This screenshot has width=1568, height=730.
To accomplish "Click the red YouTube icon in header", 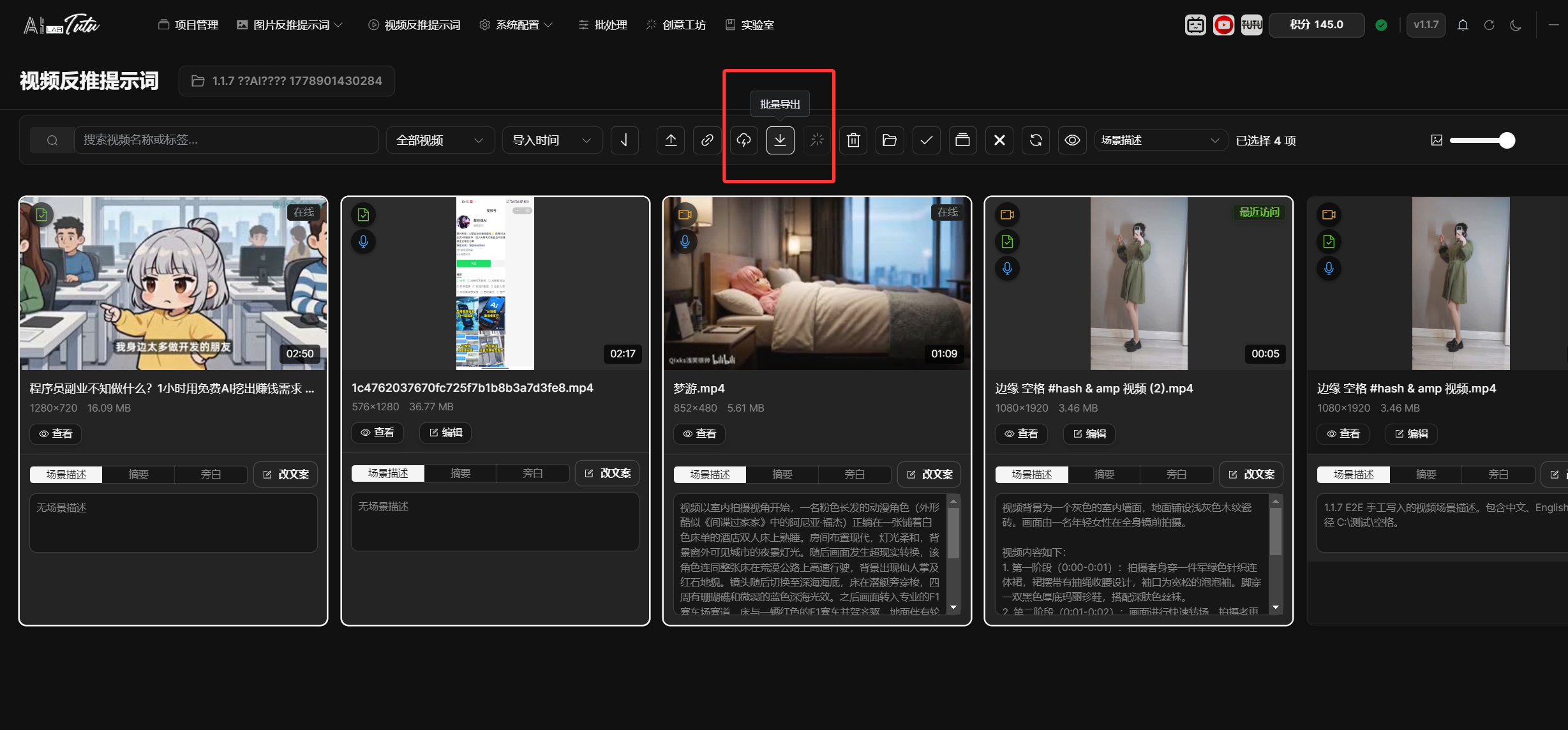I will pyautogui.click(x=1223, y=25).
